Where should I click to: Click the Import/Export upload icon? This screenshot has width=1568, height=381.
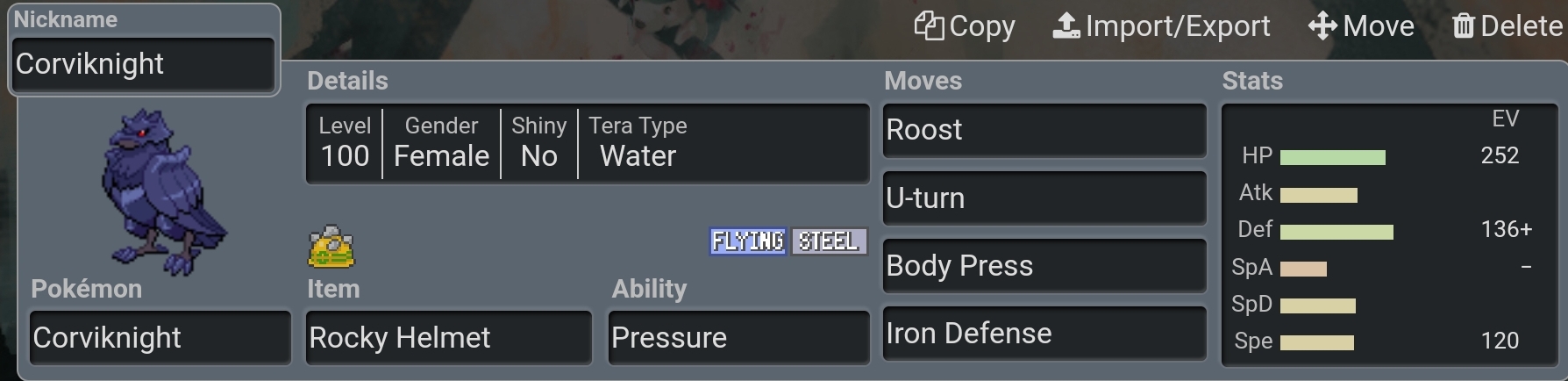pyautogui.click(x=1066, y=26)
